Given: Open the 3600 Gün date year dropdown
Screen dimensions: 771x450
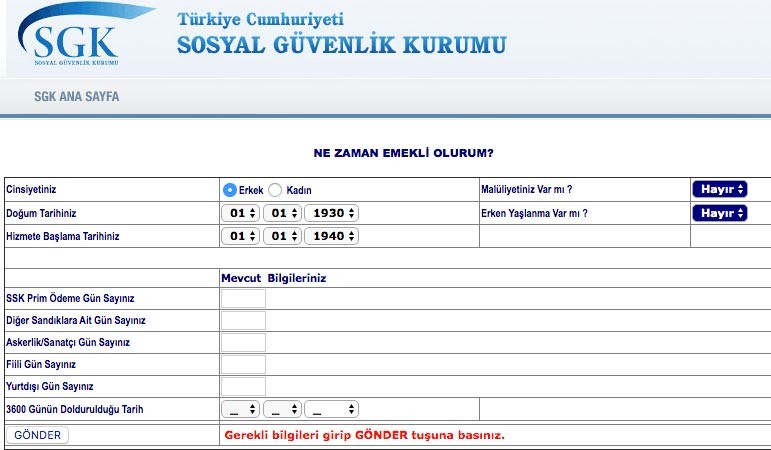Looking at the screenshot, I should click(331, 409).
